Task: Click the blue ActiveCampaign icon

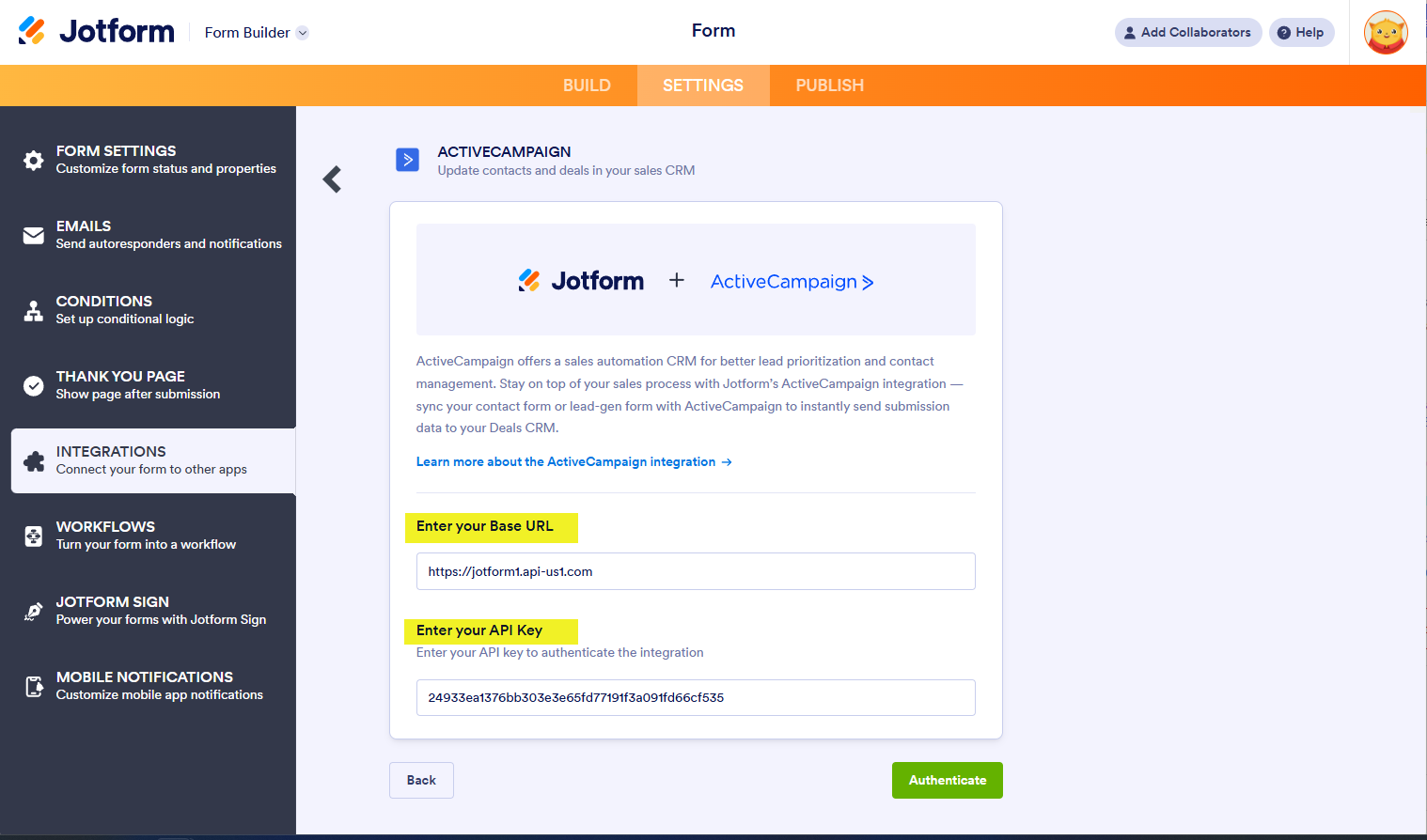Action: tap(407, 160)
